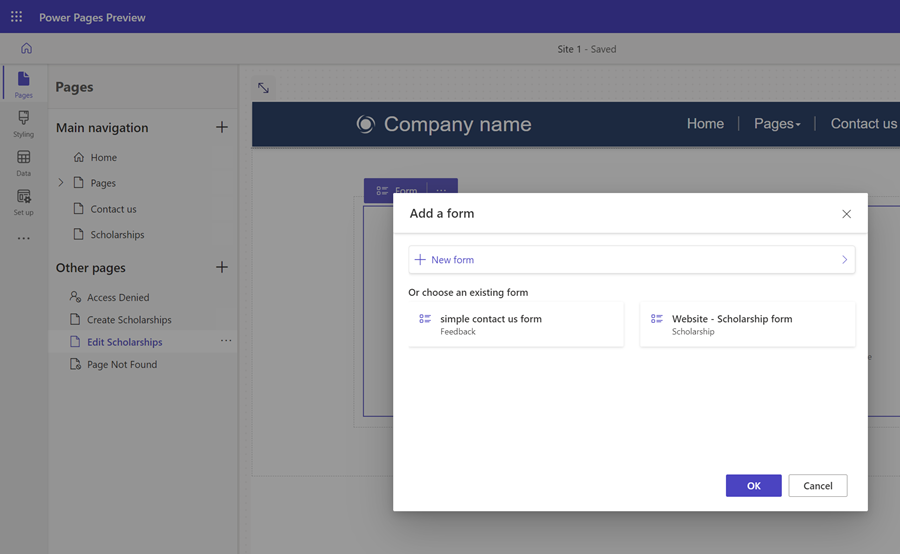
Task: Open the Pages dropdown in site header
Action: (x=777, y=124)
